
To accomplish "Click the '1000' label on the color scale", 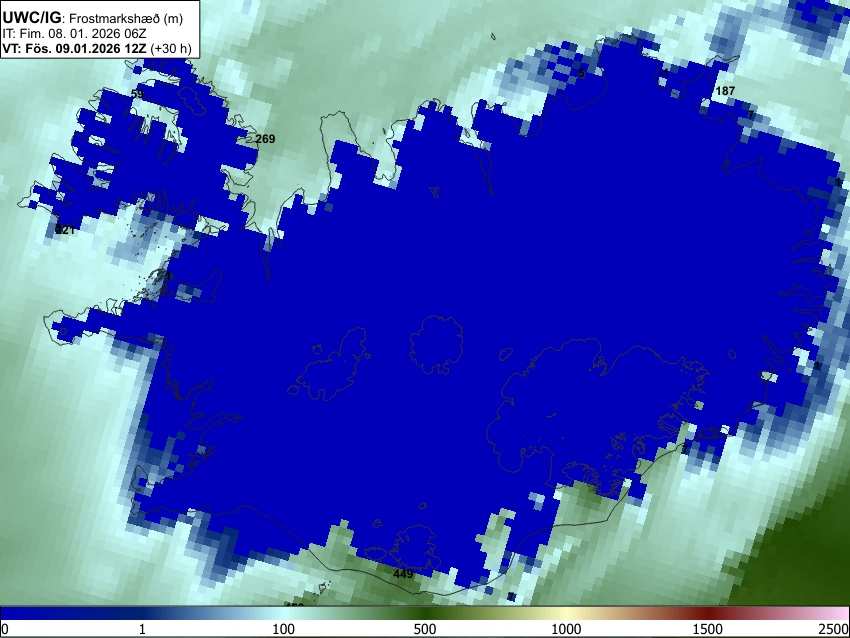I will [x=566, y=629].
